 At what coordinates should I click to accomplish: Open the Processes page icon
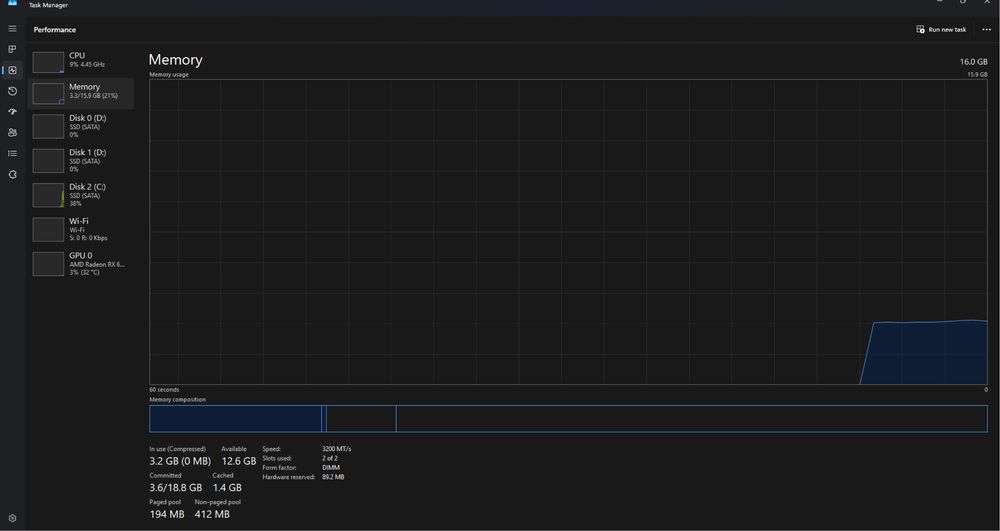pos(12,49)
